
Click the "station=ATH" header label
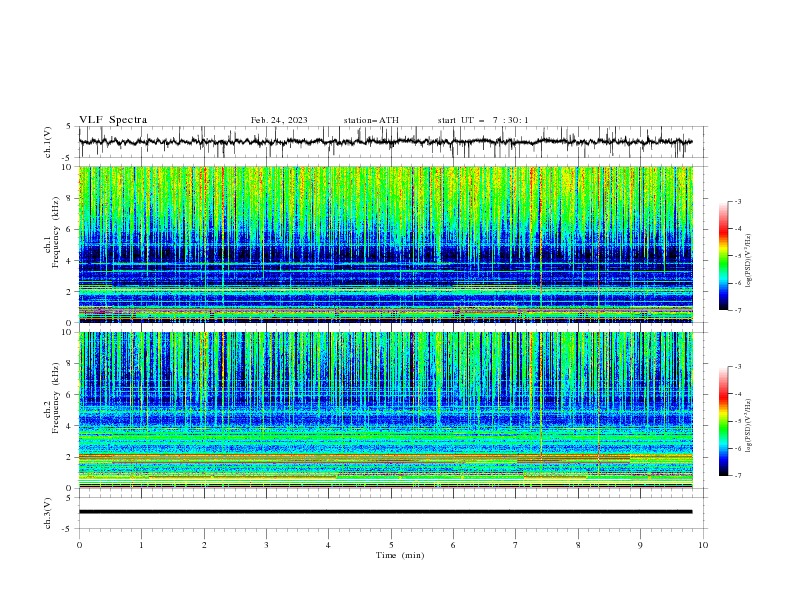[371, 120]
